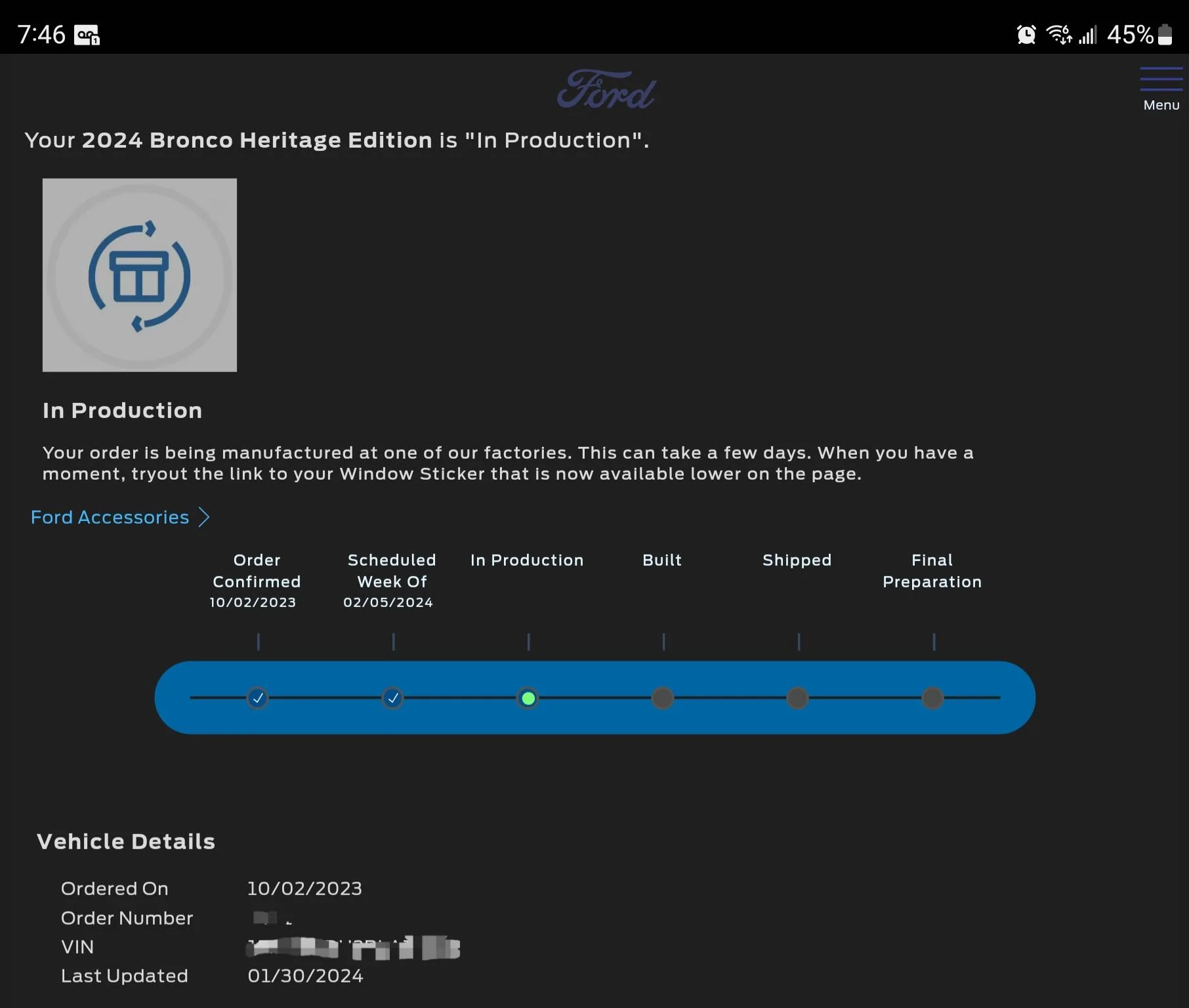Tap the Order Confirmed timeline label
This screenshot has width=1189, height=1008.
[257, 570]
